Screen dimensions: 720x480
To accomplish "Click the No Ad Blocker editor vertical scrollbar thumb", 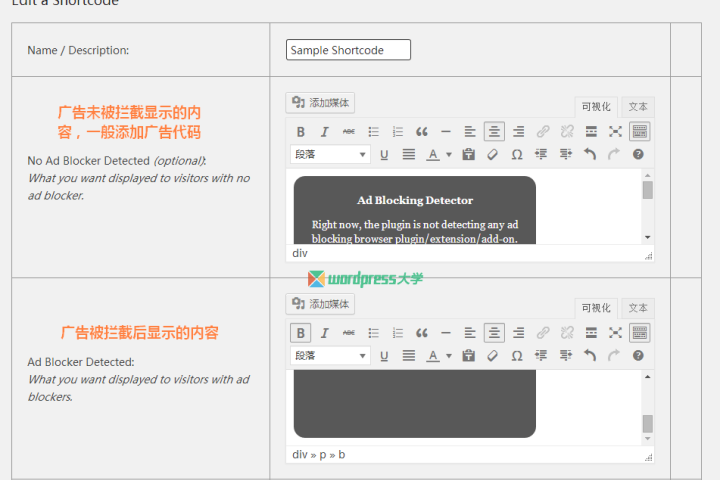I will tap(647, 190).
